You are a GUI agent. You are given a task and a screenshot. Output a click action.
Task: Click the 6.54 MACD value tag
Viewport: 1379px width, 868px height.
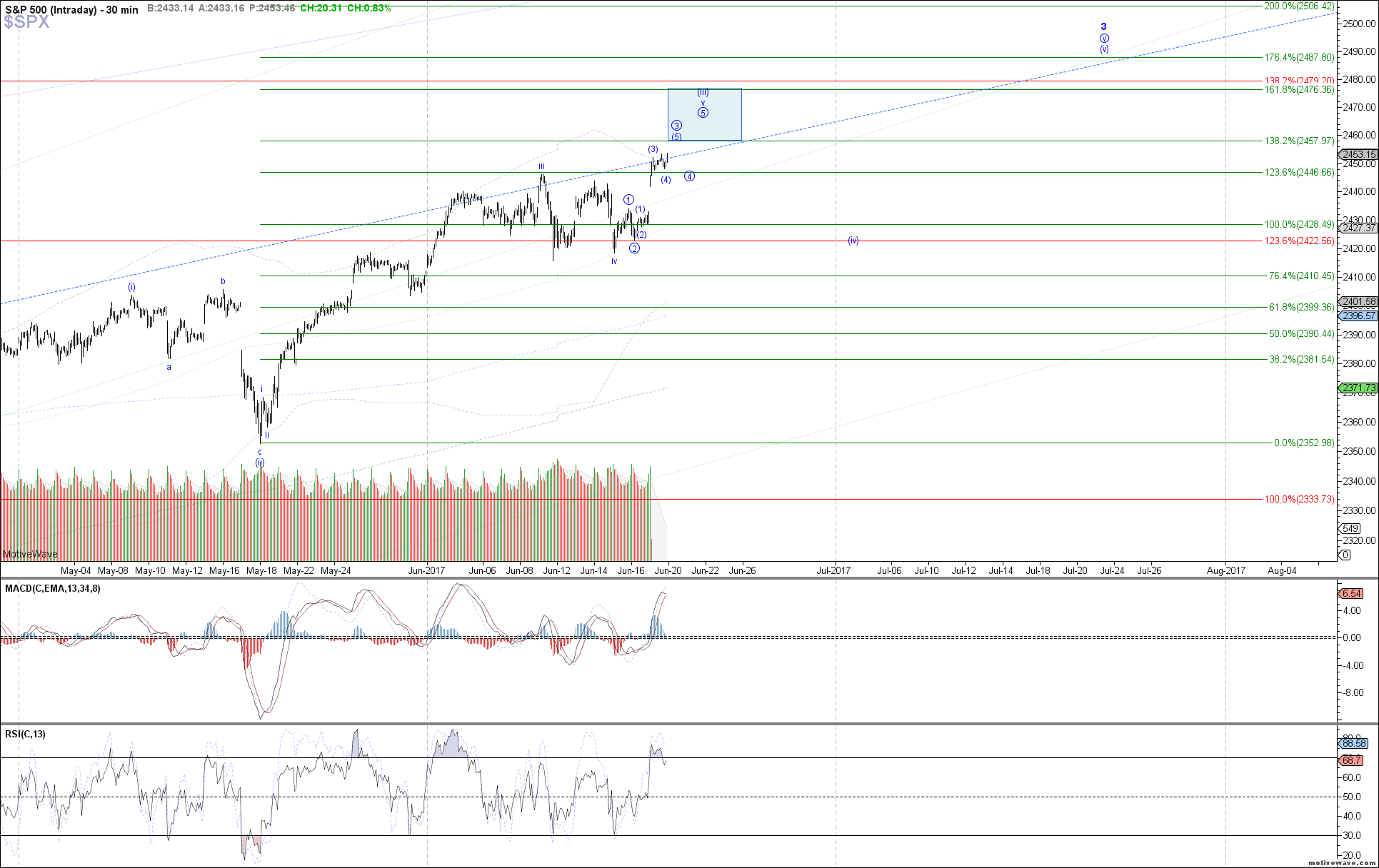coord(1352,594)
